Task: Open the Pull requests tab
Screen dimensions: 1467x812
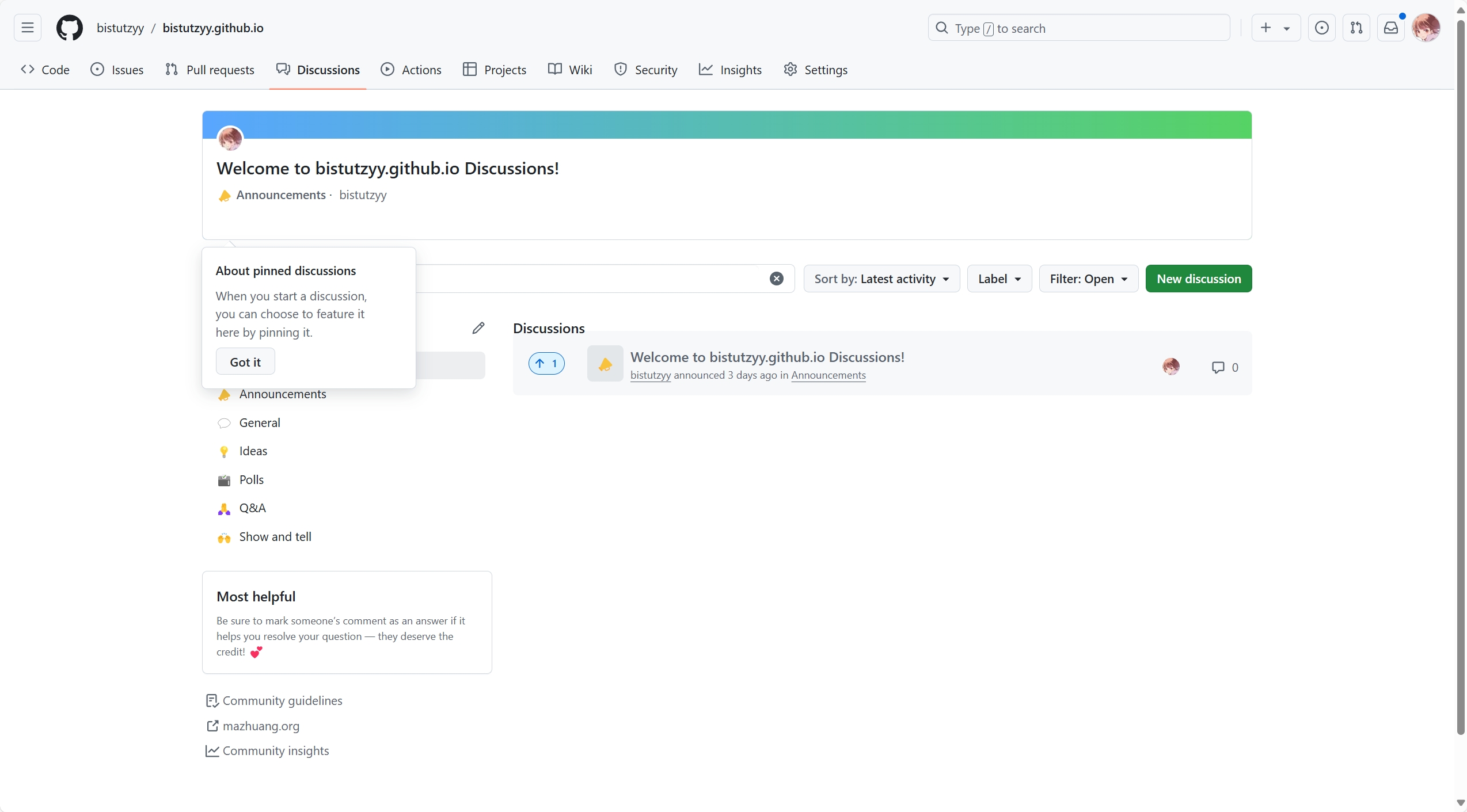Action: coord(210,70)
